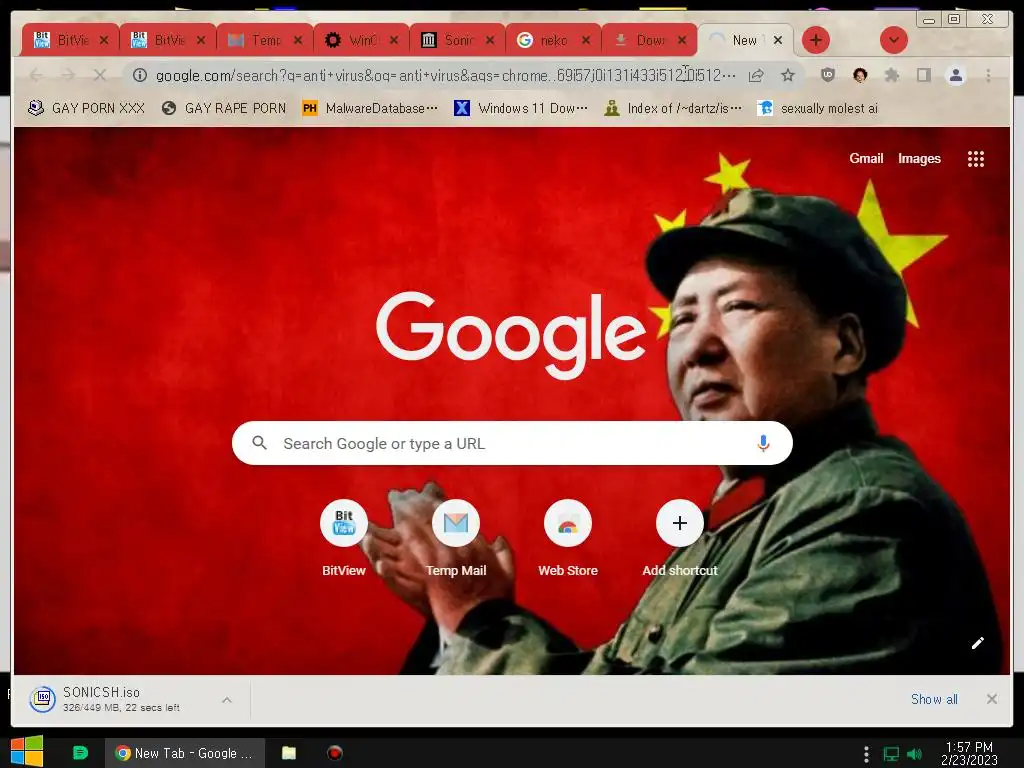1024x768 pixels.
Task: Open MalwareDatabase bookmark
Action: 370,108
